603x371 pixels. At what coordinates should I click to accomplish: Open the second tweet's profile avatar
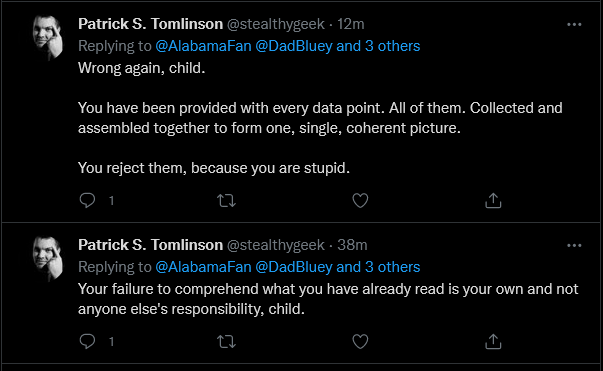coord(48,258)
